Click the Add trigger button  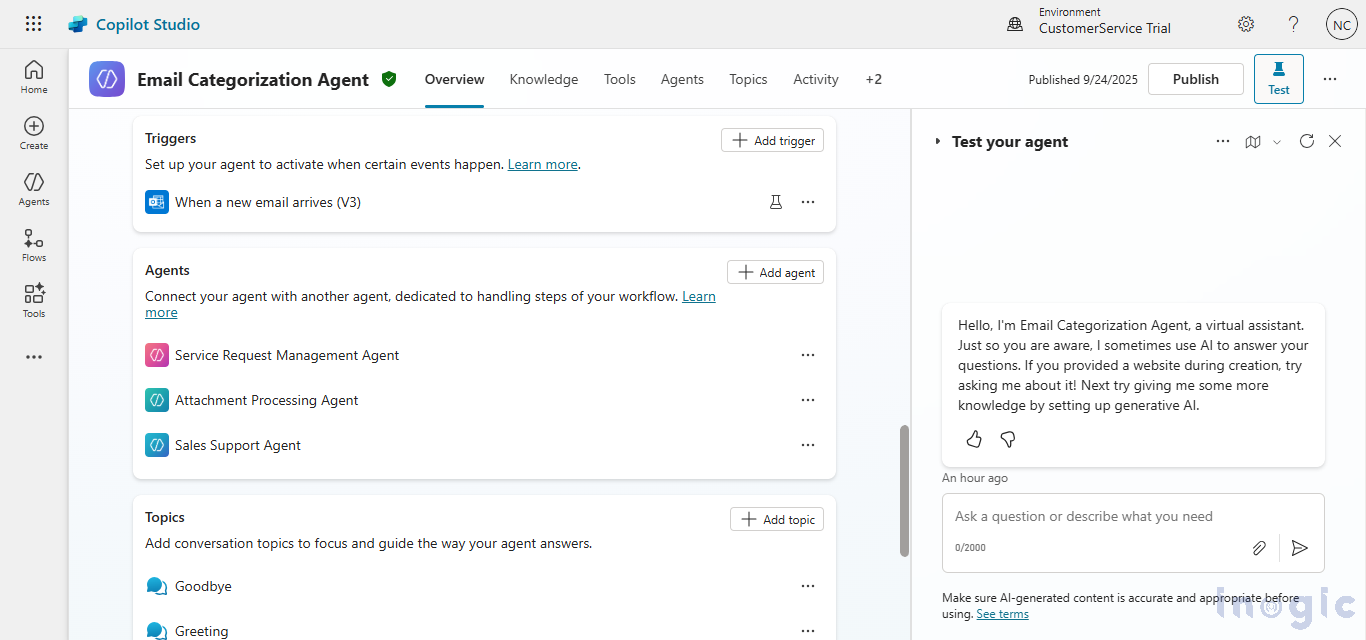pyautogui.click(x=773, y=140)
